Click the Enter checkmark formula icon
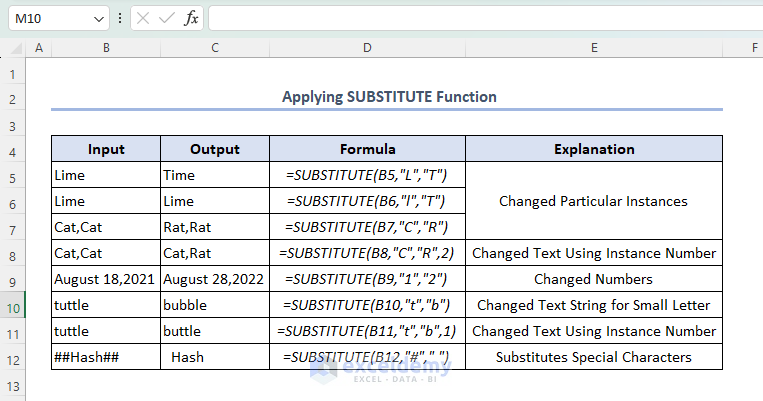Viewport: 763px width, 401px height. coord(167,19)
